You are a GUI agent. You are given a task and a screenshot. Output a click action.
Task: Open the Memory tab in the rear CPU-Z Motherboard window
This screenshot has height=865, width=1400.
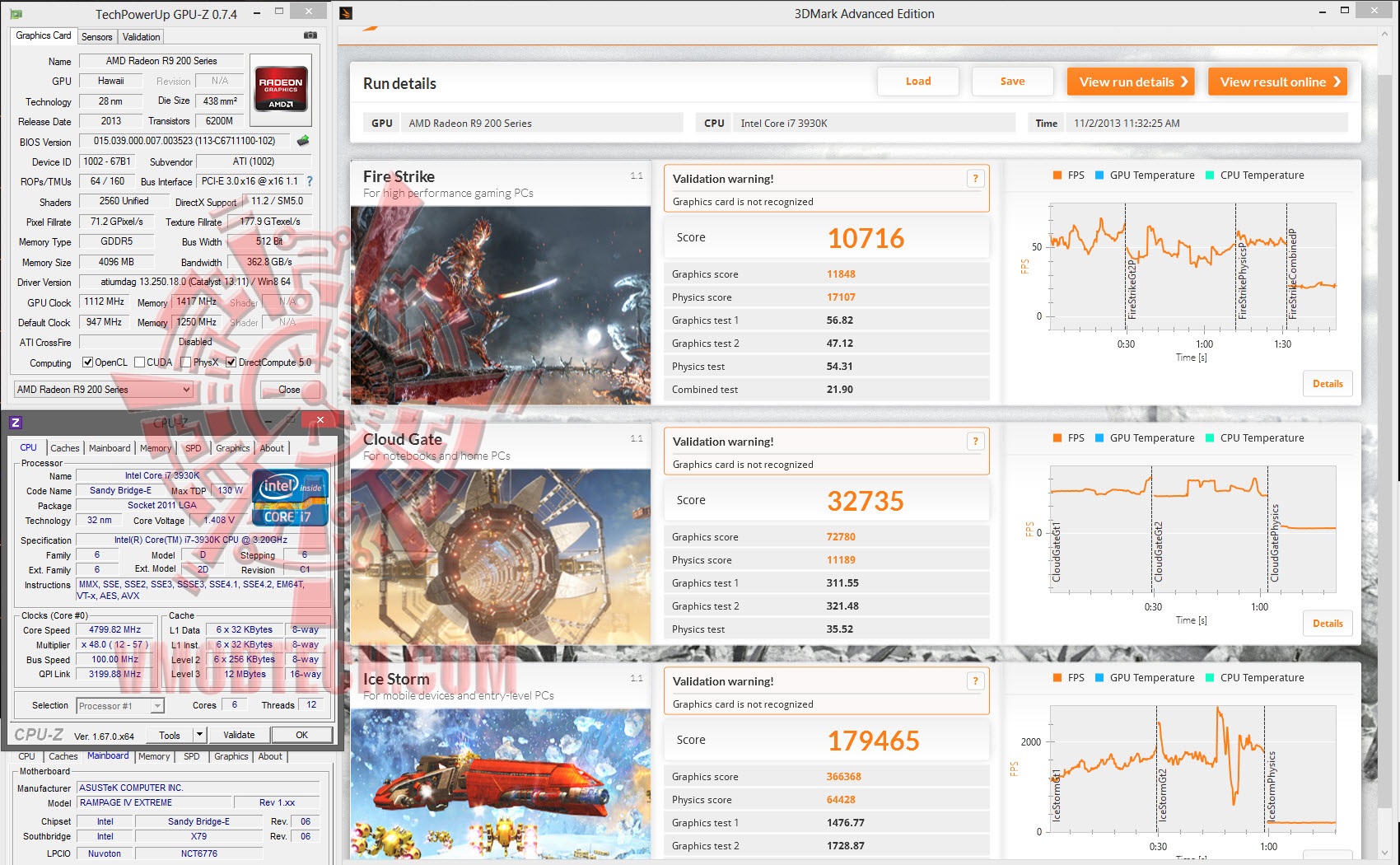tap(154, 756)
